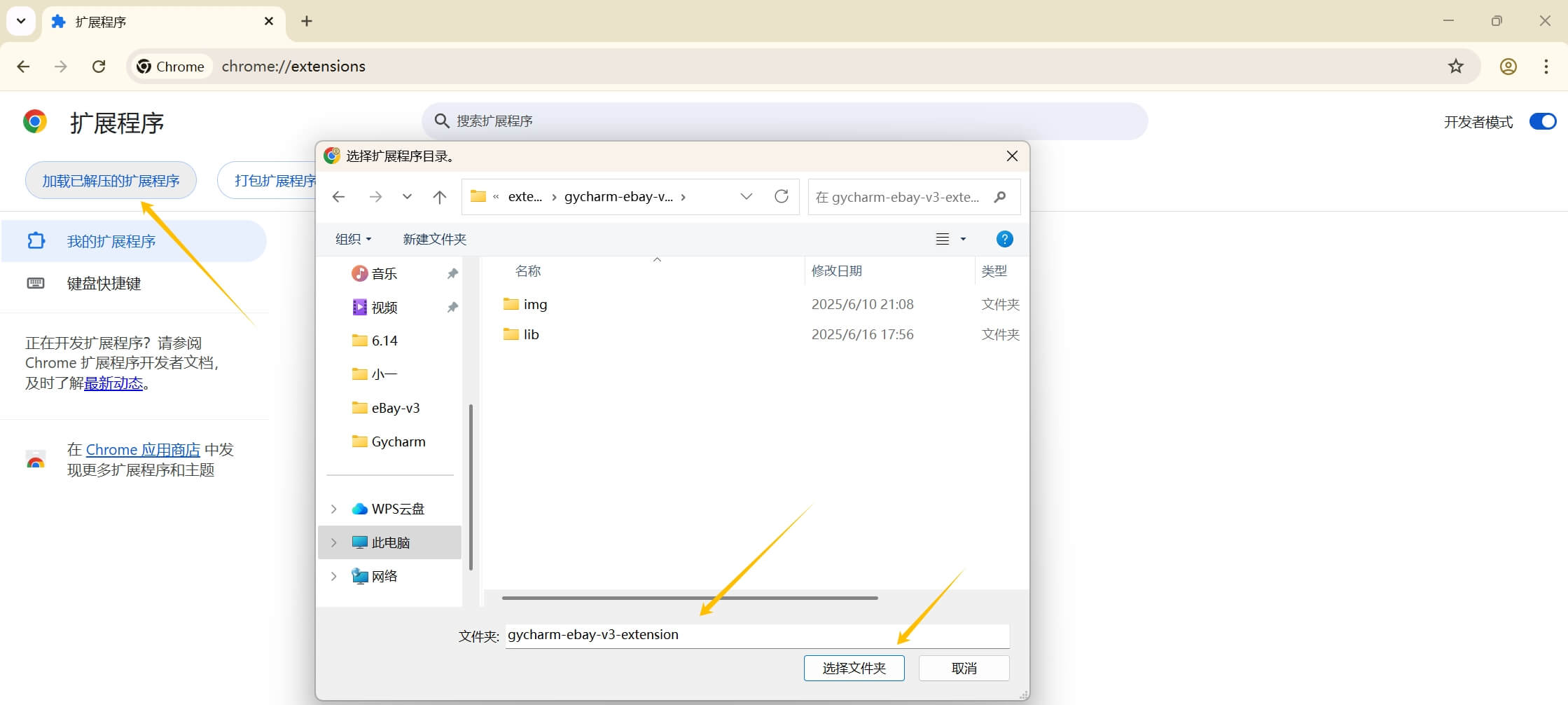Image resolution: width=1568 pixels, height=705 pixels.
Task: Click the dialog search magnifier icon
Action: pyautogui.click(x=1000, y=198)
